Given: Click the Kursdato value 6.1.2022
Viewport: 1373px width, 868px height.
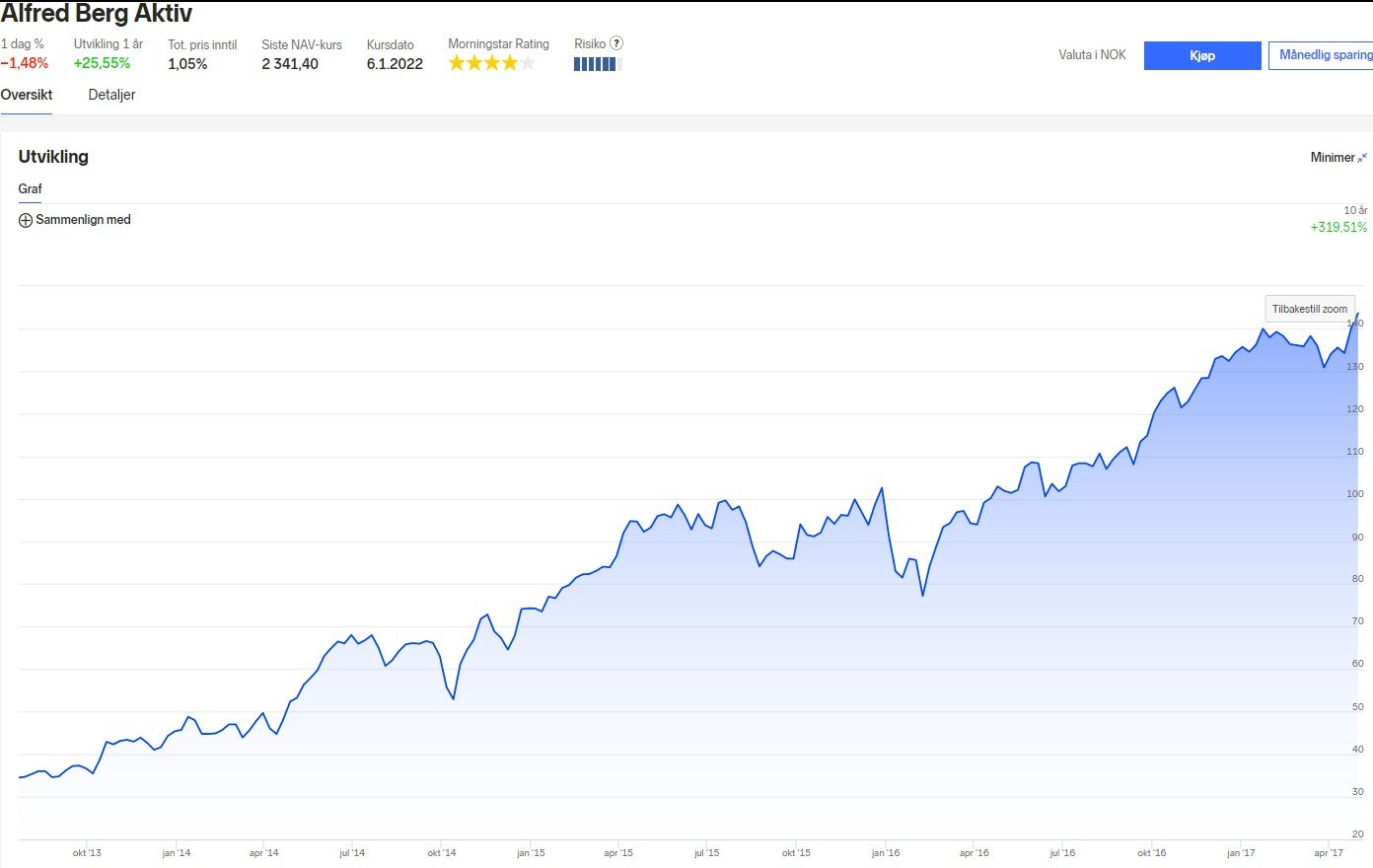Looking at the screenshot, I should pyautogui.click(x=395, y=64).
